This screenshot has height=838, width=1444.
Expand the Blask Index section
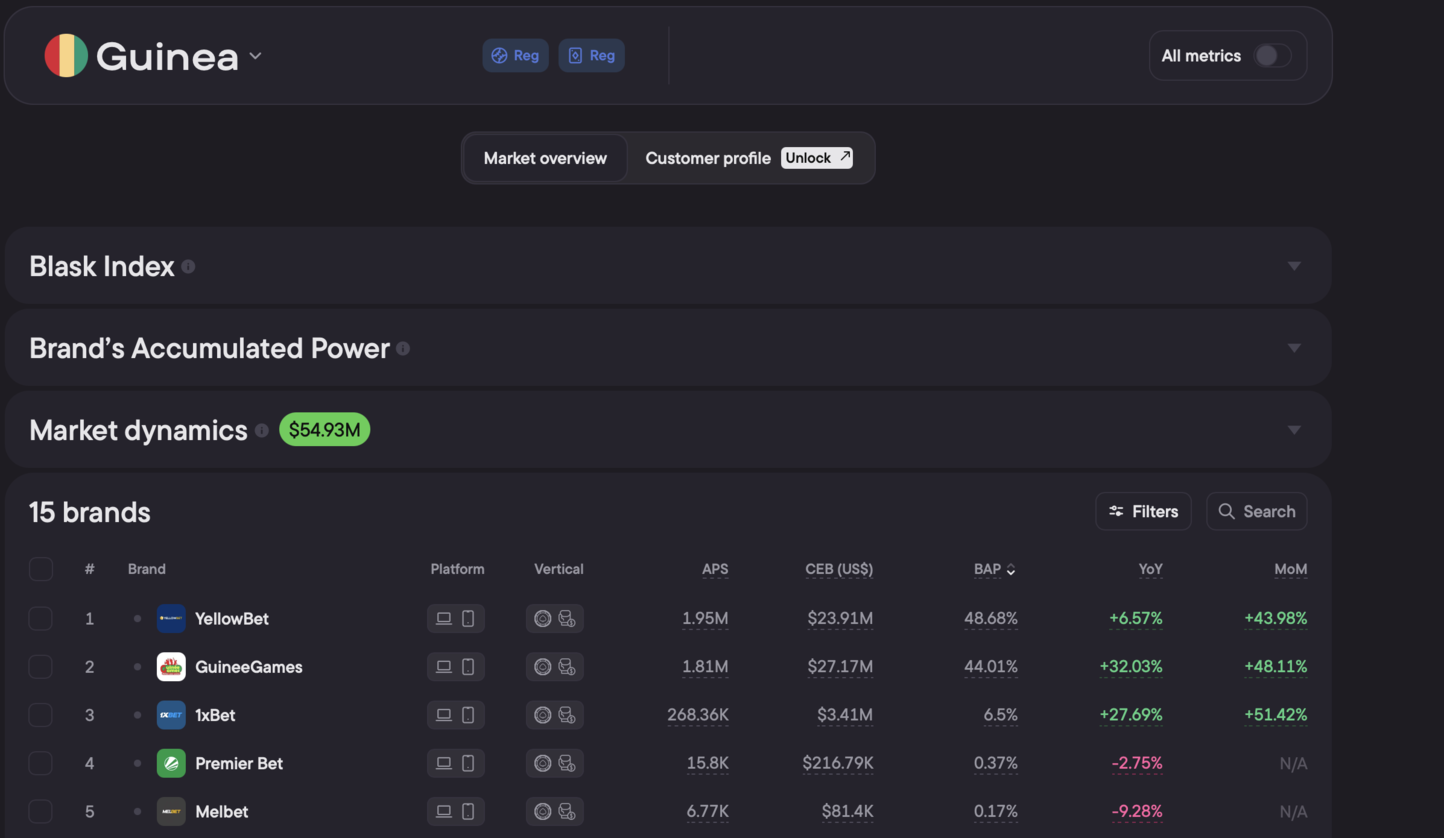(1294, 266)
